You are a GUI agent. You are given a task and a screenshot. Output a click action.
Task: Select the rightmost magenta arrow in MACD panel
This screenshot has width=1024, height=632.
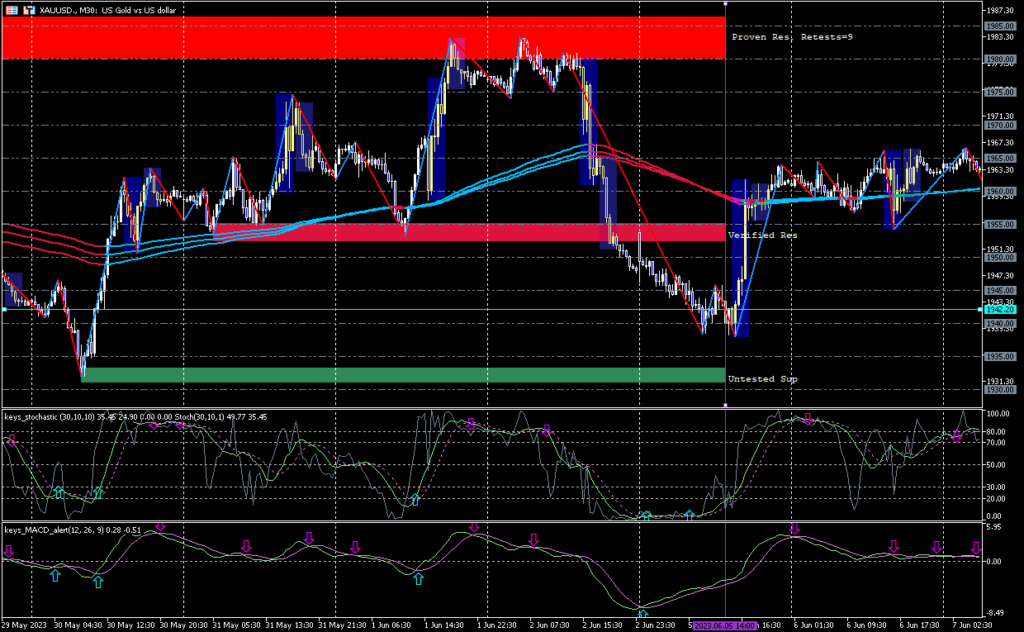tap(977, 548)
